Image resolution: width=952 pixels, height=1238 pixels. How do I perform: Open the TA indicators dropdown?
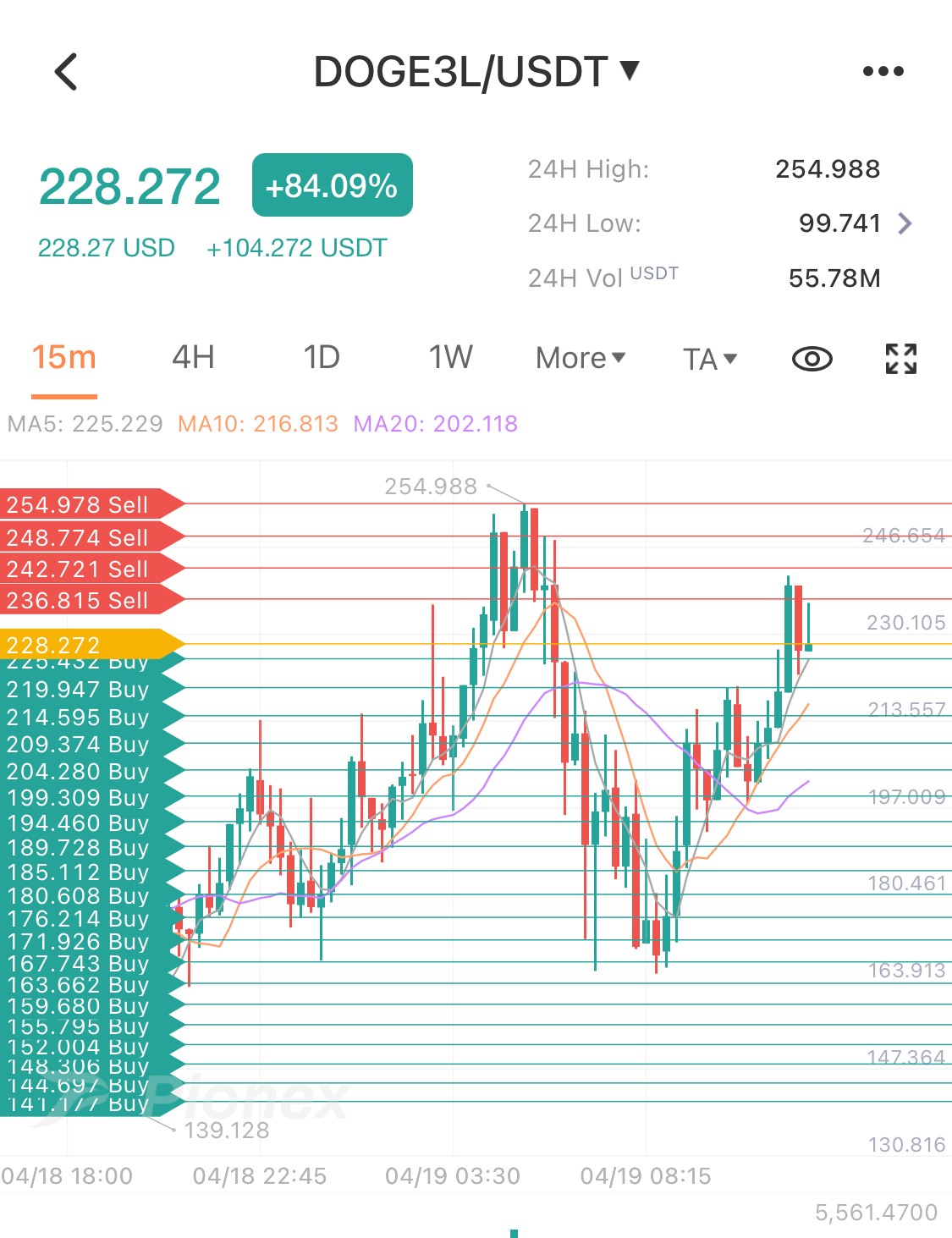click(710, 359)
